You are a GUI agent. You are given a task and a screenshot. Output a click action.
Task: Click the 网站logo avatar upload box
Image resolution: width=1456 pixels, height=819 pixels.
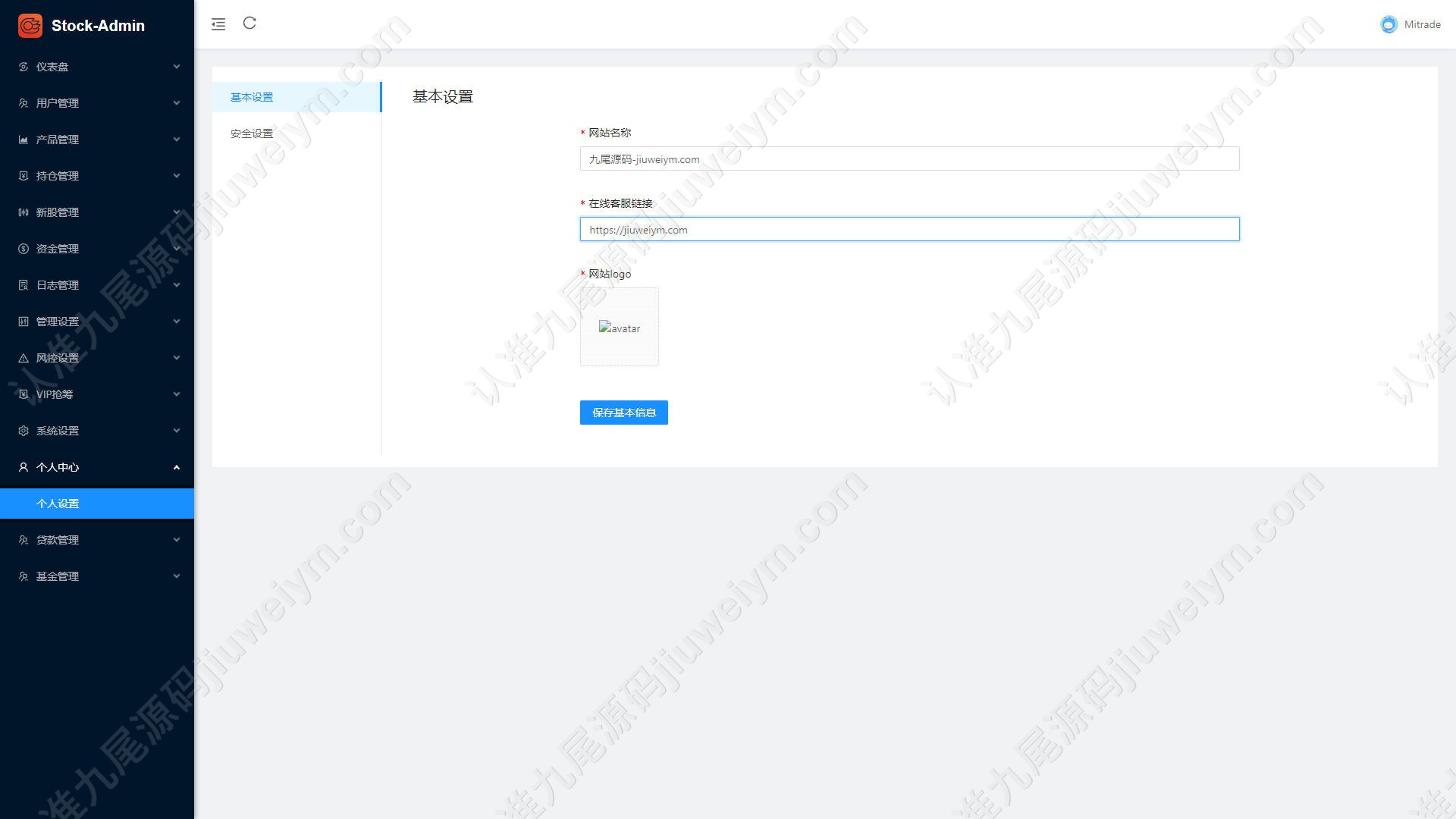click(x=620, y=327)
